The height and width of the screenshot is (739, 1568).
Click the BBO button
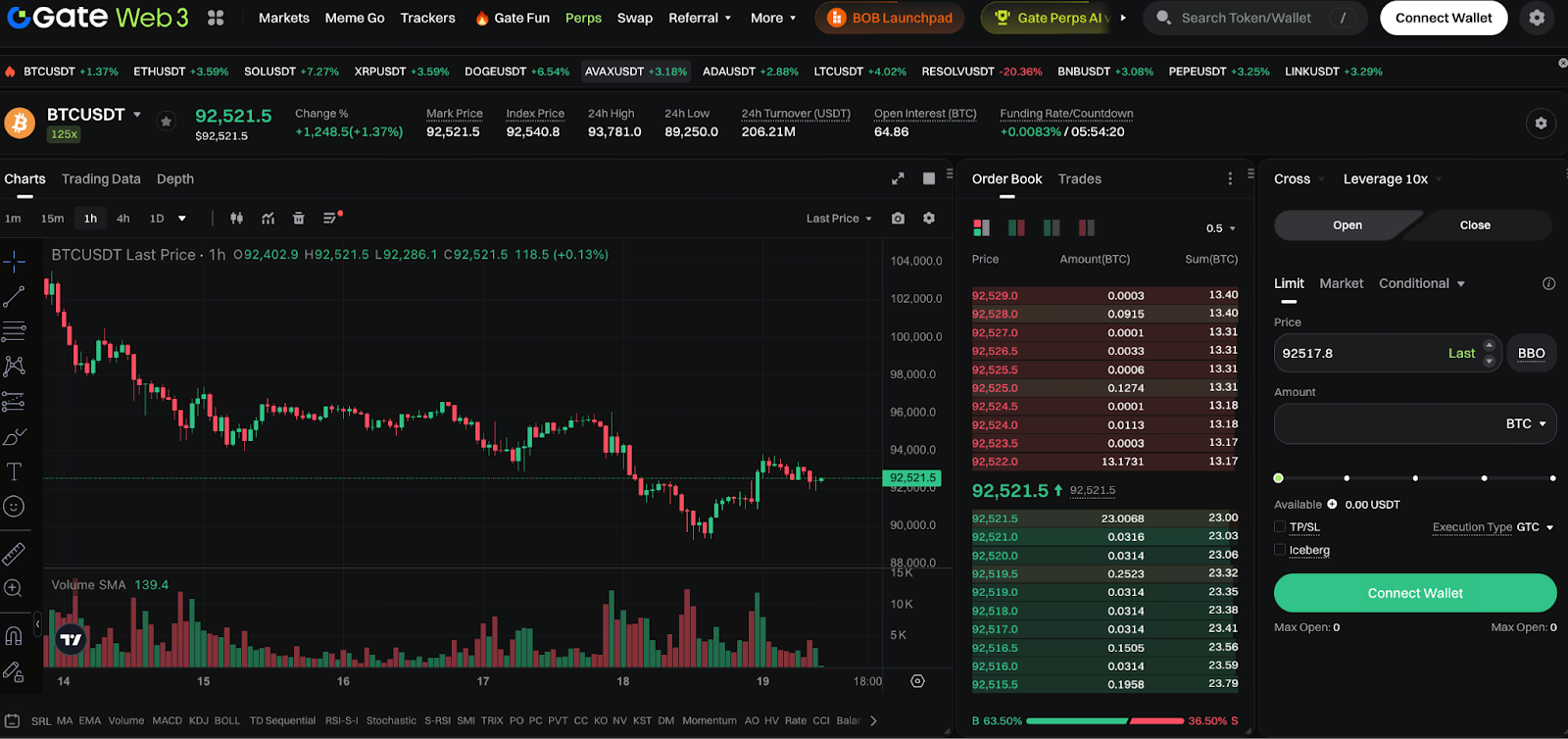tap(1532, 353)
